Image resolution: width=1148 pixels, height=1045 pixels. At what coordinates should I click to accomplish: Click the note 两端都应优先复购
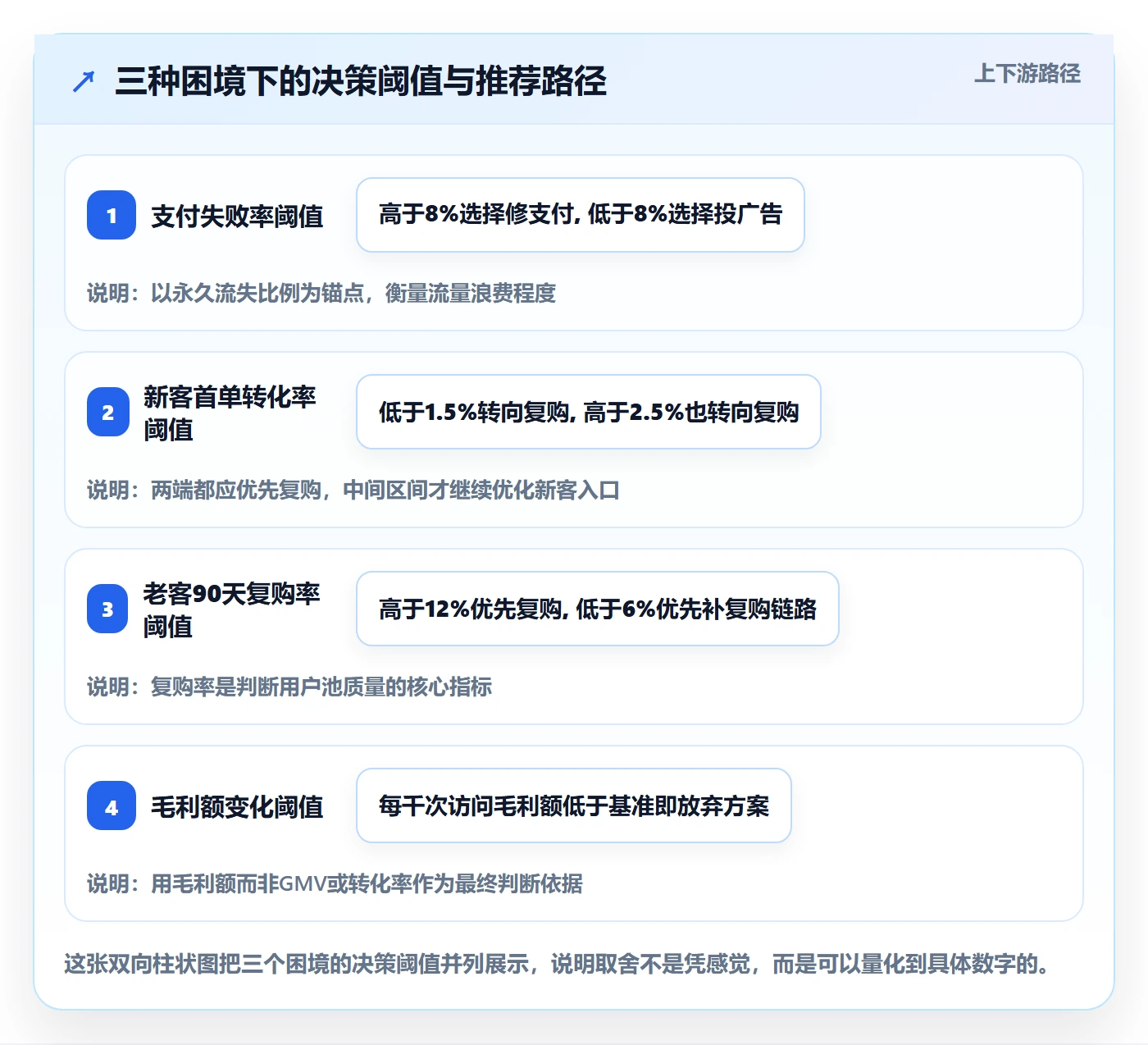coord(353,490)
